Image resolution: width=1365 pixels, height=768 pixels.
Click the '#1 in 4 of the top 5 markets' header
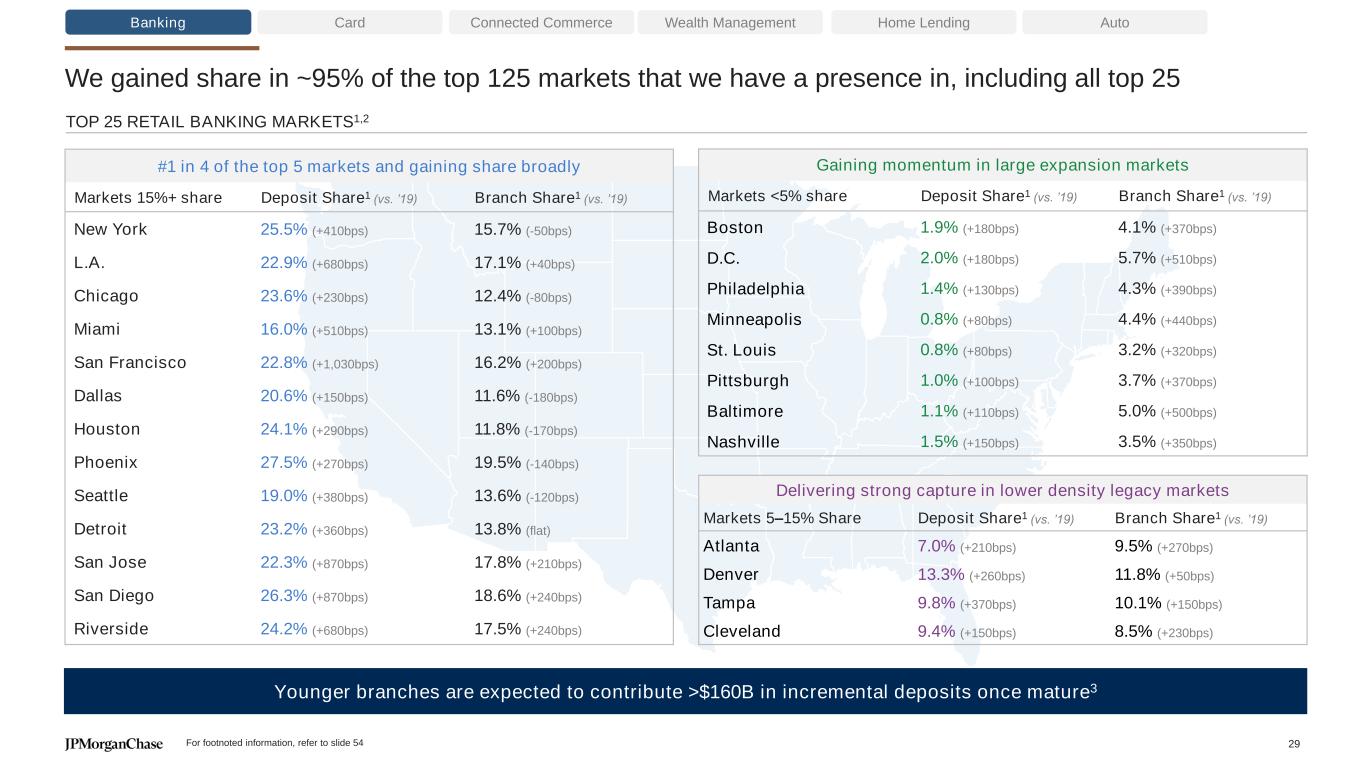369,166
